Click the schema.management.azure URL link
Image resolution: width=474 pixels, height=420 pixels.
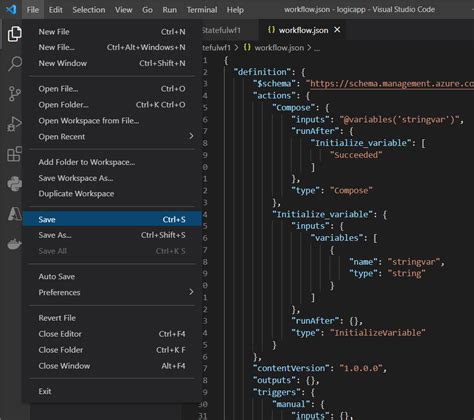392,84
